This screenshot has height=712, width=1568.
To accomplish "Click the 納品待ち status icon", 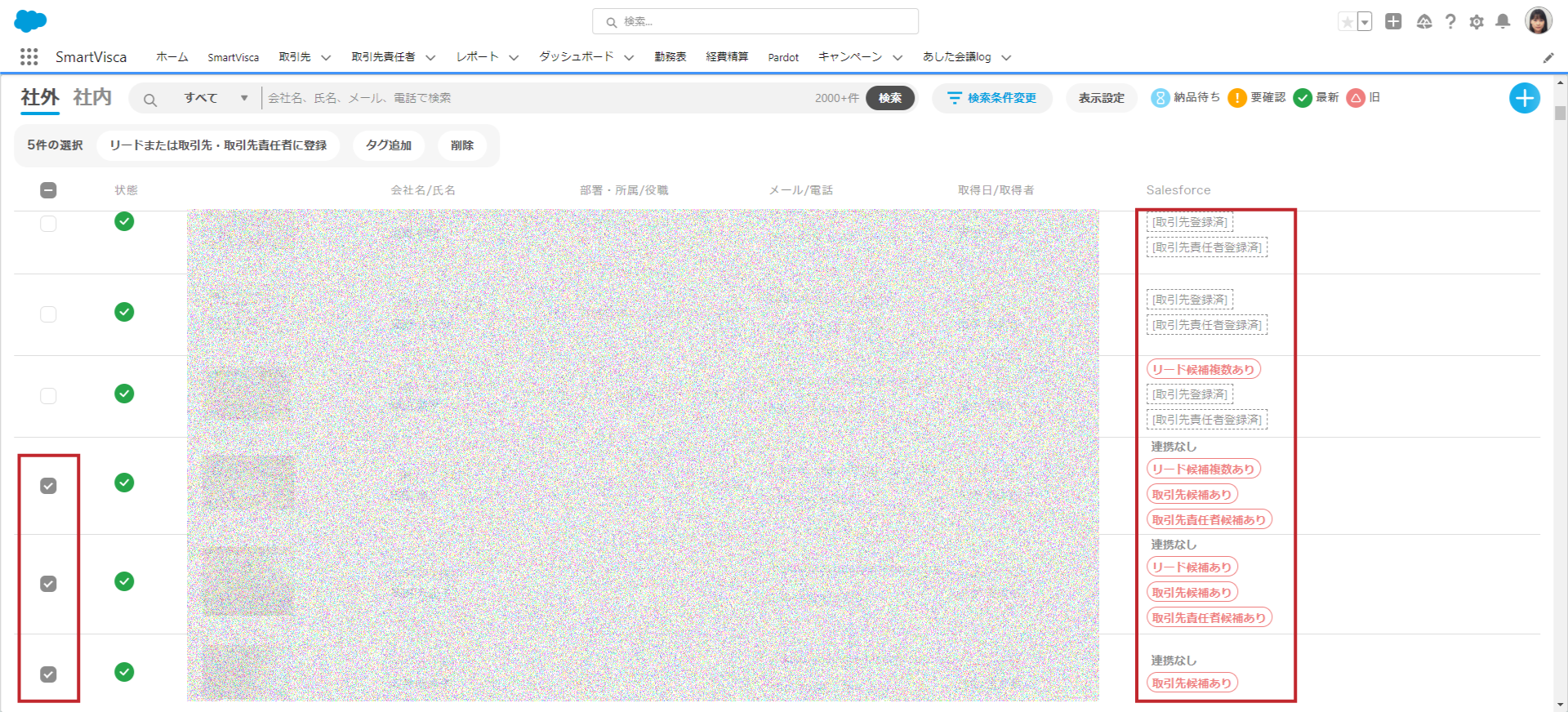I will click(x=1160, y=98).
